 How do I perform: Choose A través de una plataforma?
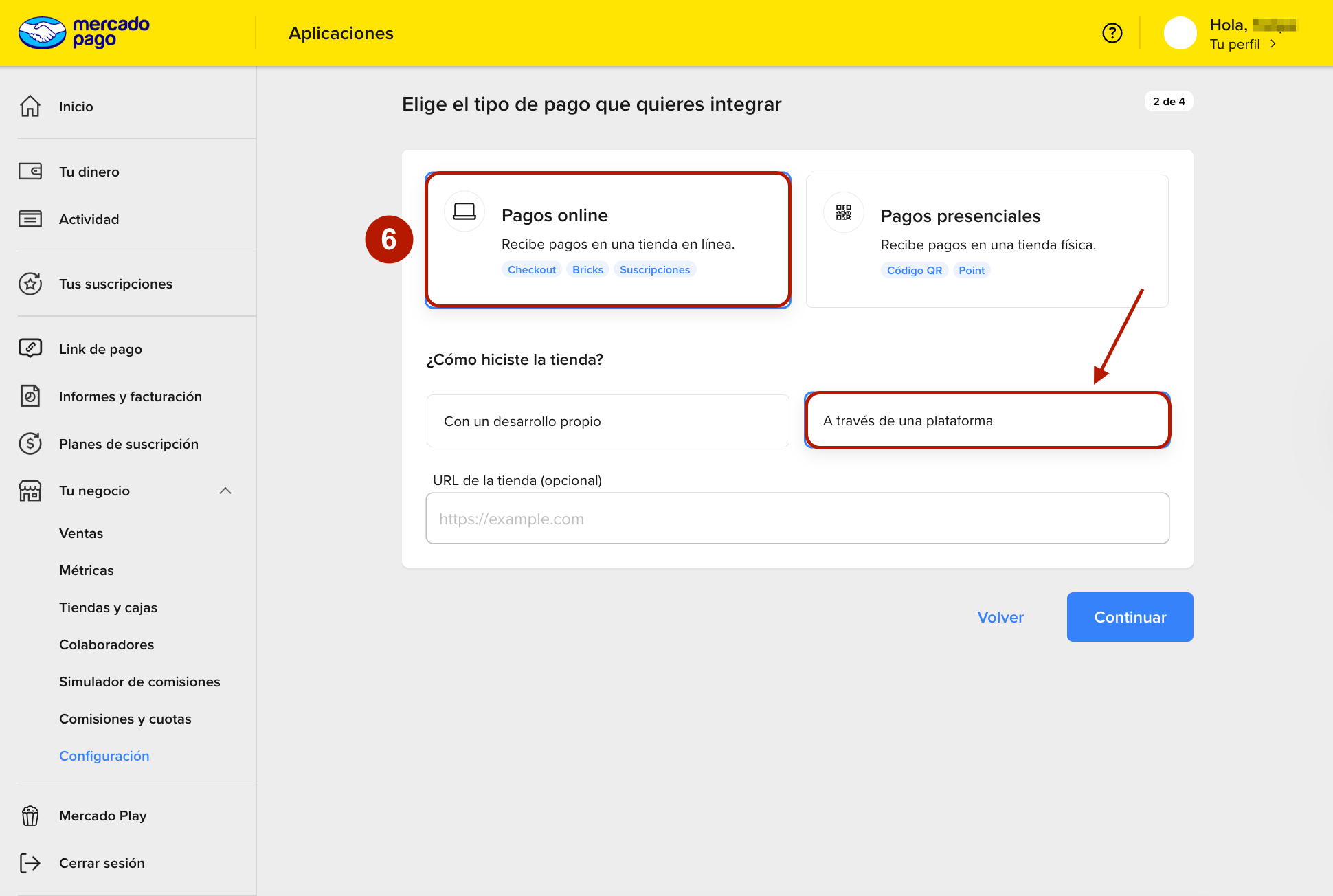click(x=987, y=421)
